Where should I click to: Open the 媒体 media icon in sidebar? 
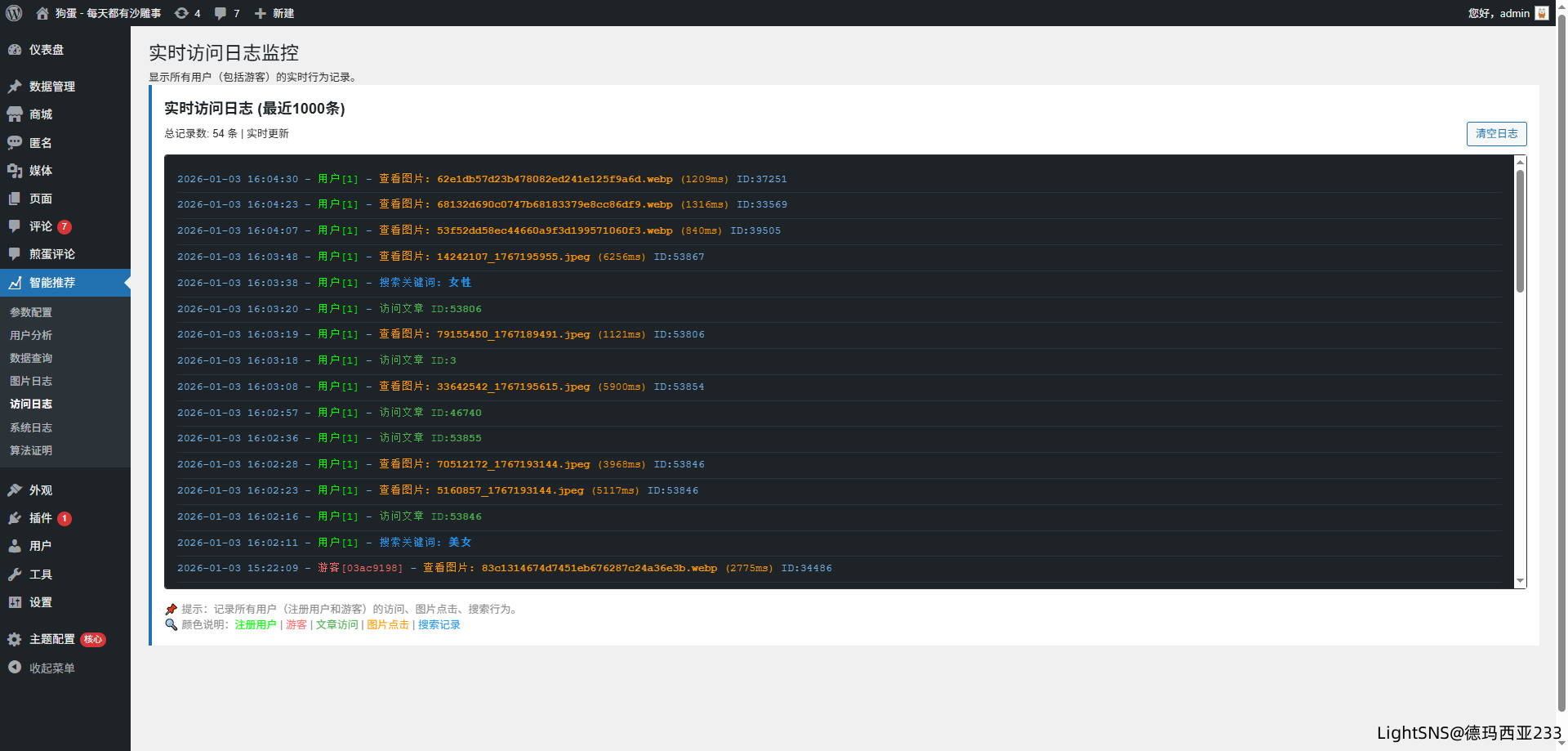tap(15, 171)
